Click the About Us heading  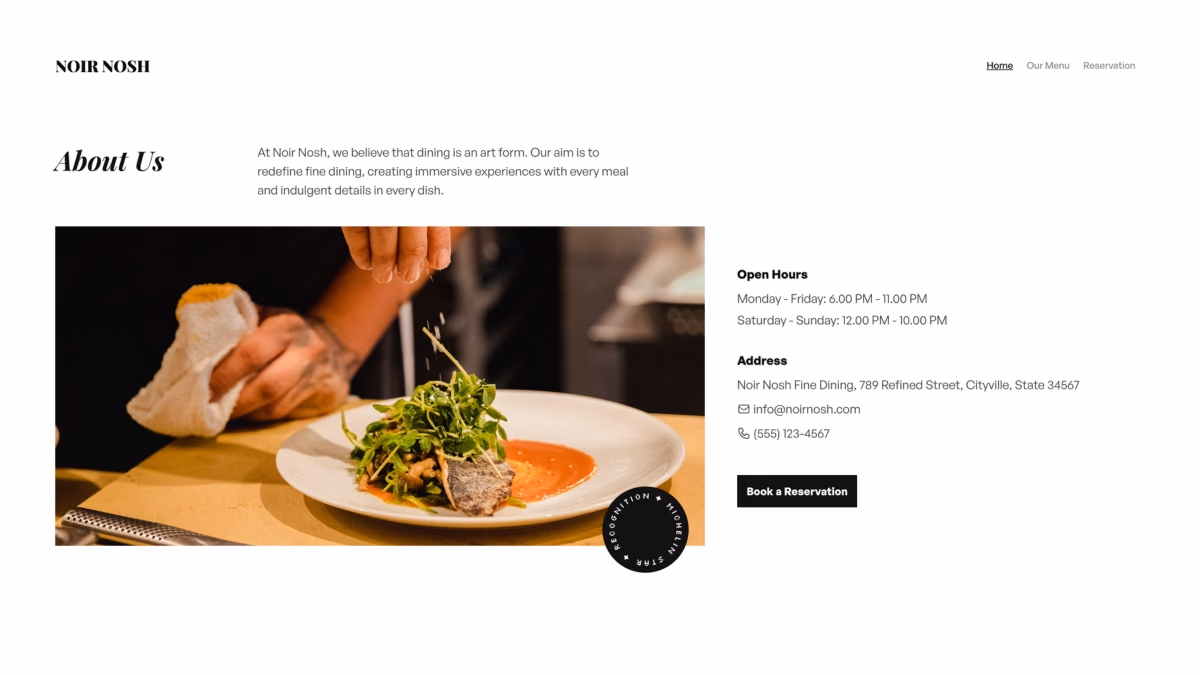point(109,161)
